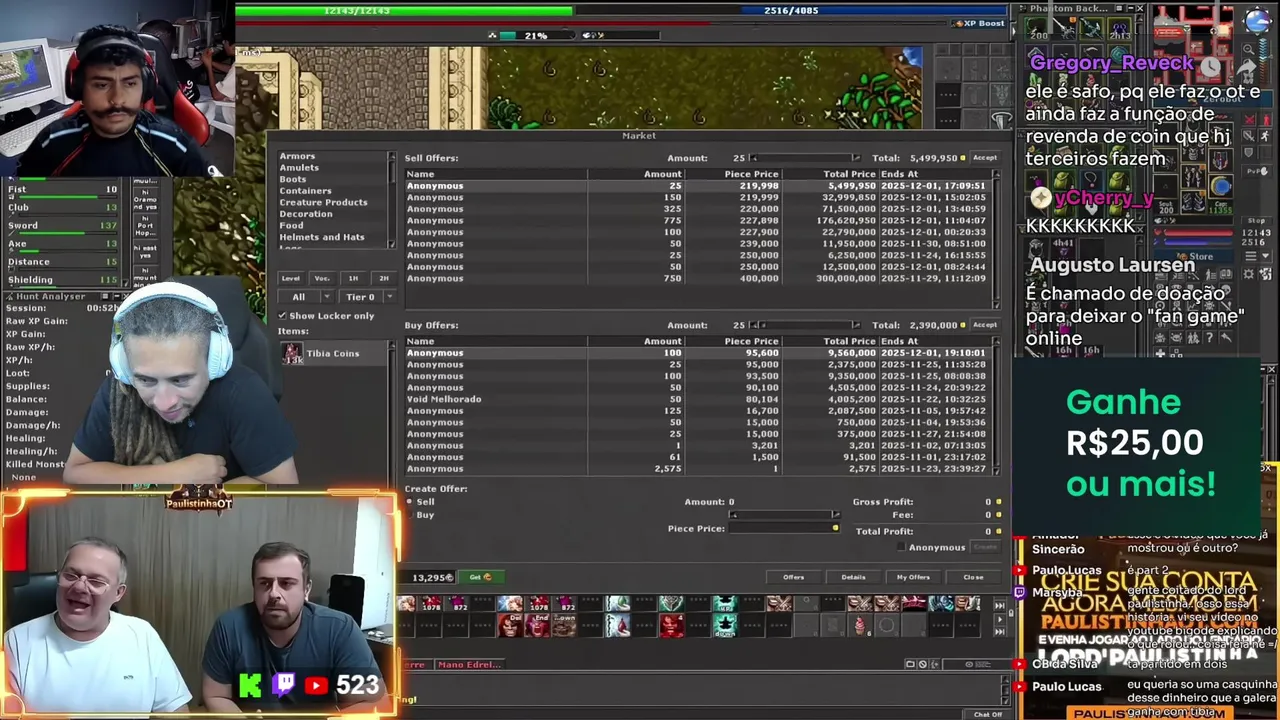Advance the action bar one page
Screen dimensions: 1280x720
click(999, 619)
